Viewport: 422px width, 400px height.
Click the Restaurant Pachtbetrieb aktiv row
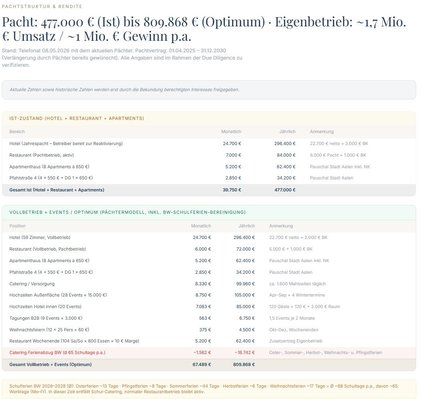pyautogui.click(x=209, y=155)
